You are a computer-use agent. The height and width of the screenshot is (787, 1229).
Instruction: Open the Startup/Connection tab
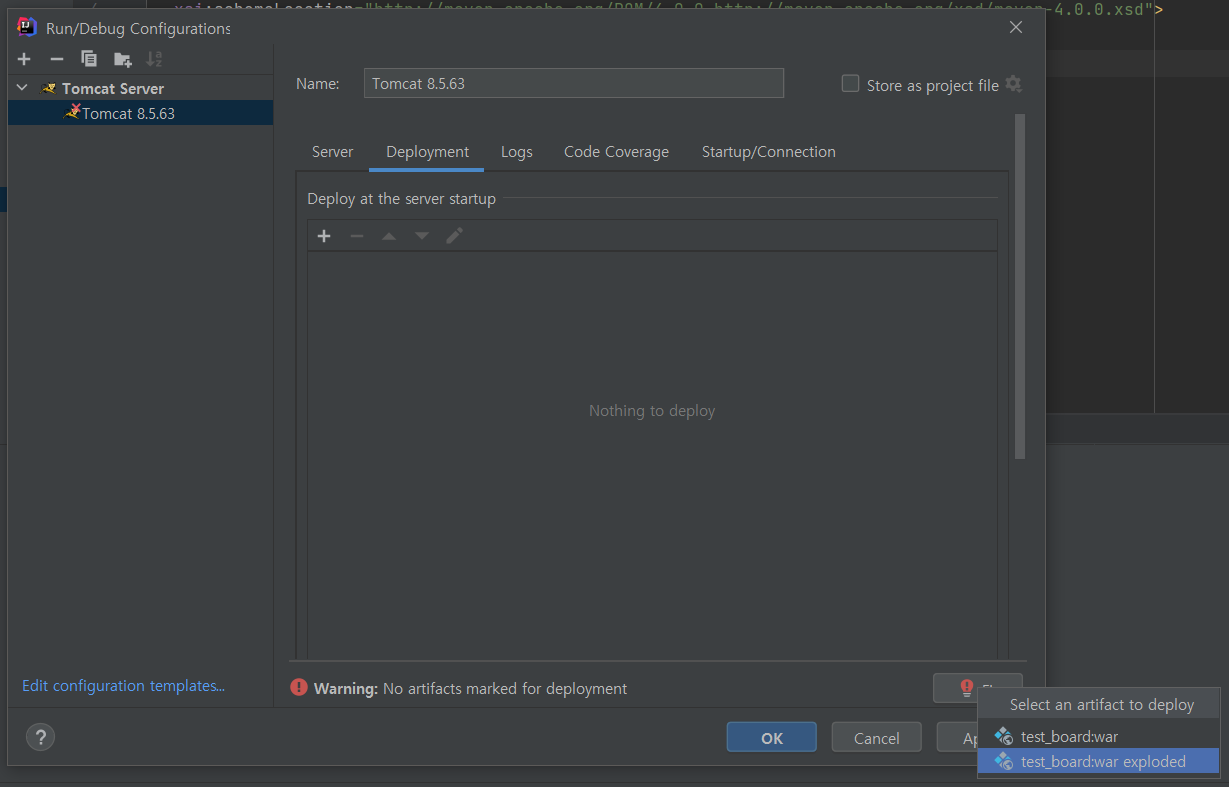click(x=768, y=152)
